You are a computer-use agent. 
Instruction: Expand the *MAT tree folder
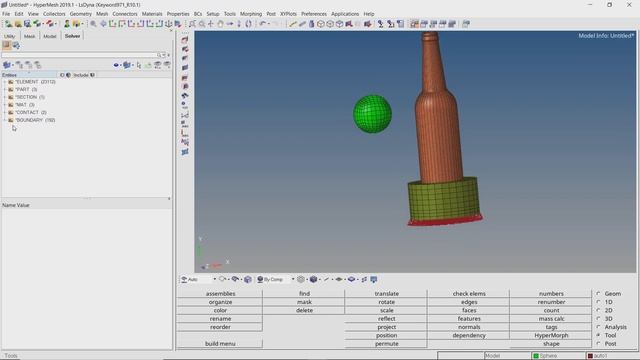(x=4, y=105)
